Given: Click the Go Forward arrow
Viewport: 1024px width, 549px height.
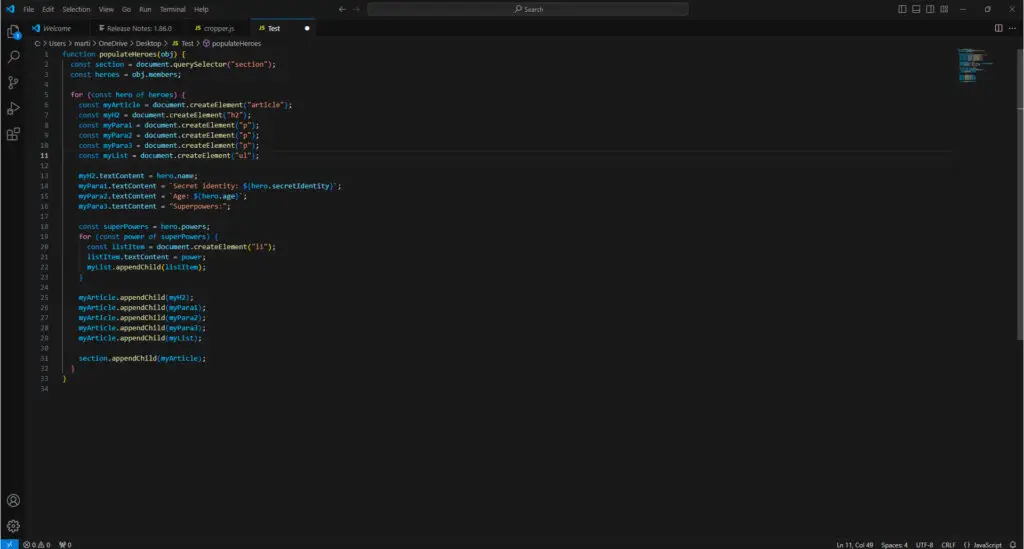Looking at the screenshot, I should pyautogui.click(x=357, y=9).
